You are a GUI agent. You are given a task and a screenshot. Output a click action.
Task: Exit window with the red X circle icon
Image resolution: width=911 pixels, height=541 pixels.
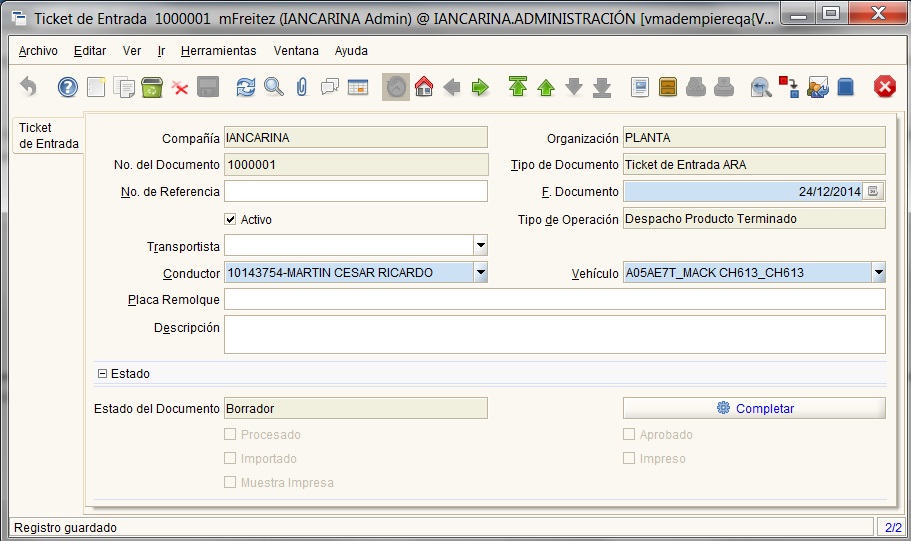click(x=884, y=87)
